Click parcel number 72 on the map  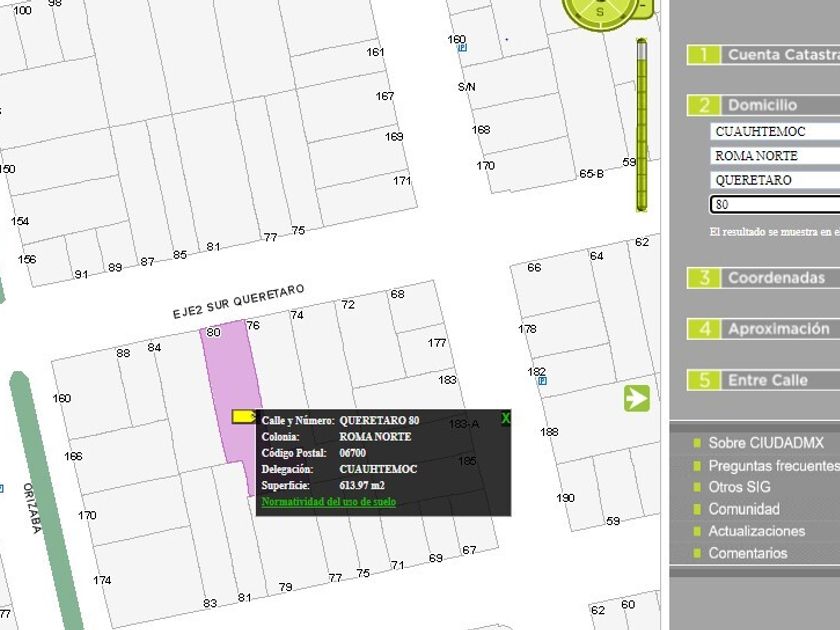348,305
